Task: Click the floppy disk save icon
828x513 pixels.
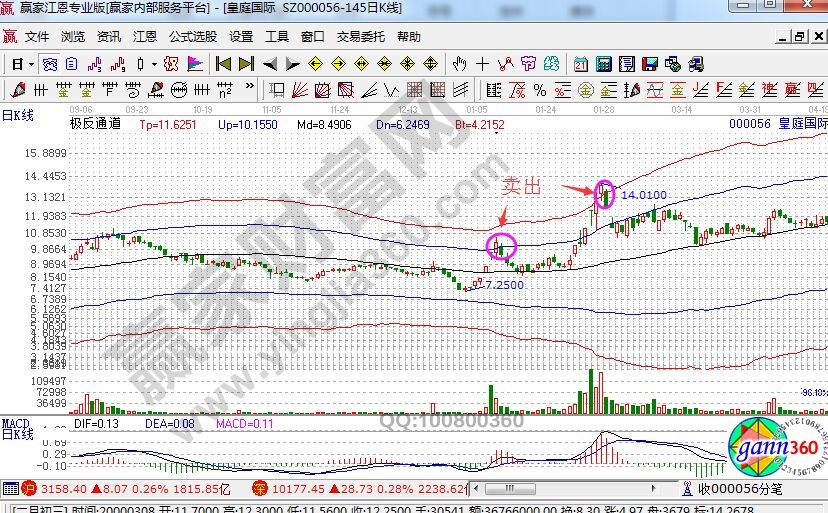Action: point(649,64)
